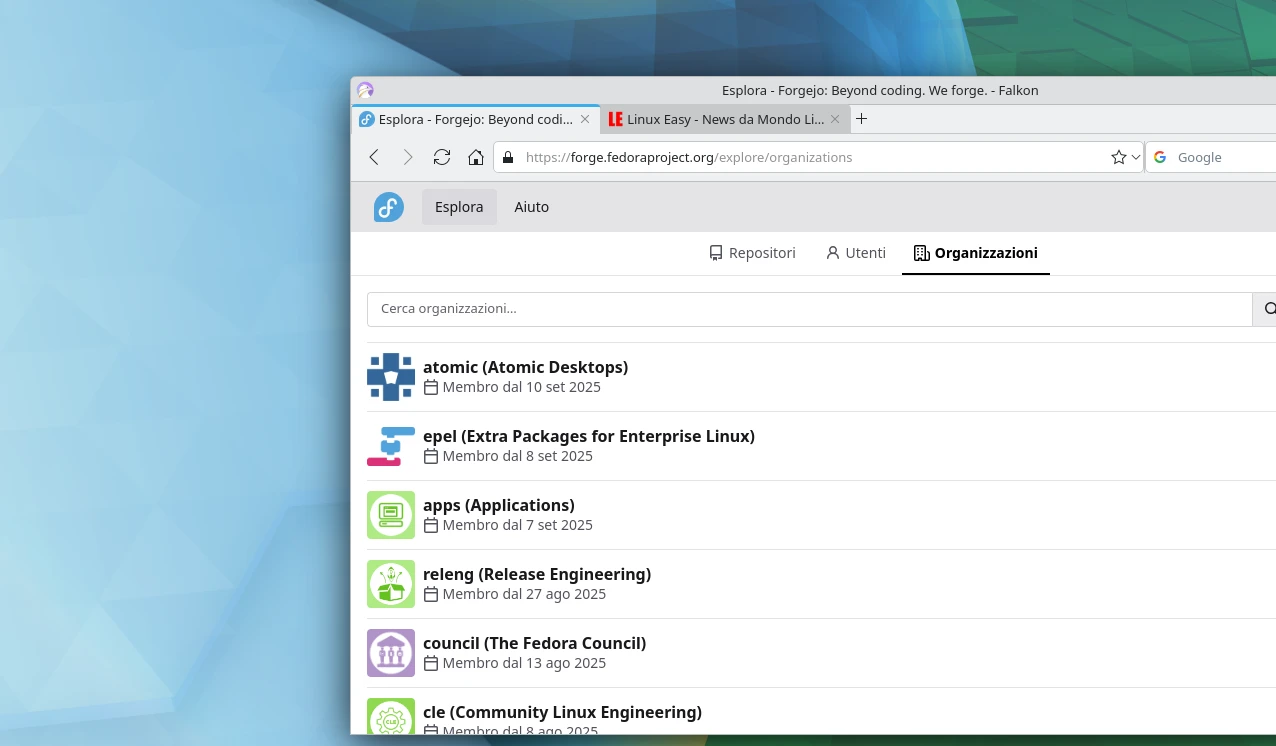The width and height of the screenshot is (1276, 746).
Task: Reload the page with the refresh icon
Action: (x=442, y=157)
